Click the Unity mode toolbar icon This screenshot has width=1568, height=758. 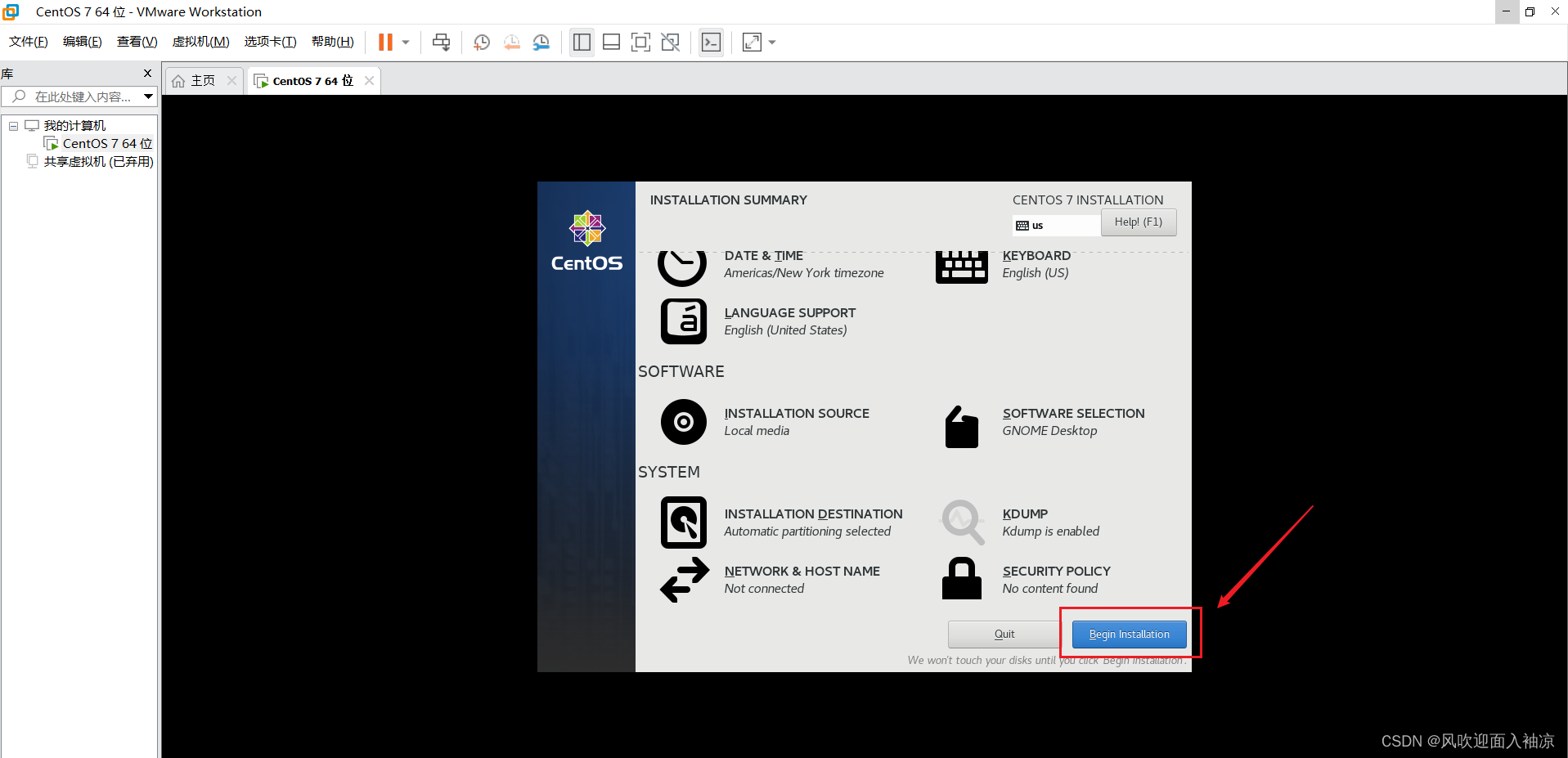pyautogui.click(x=671, y=43)
